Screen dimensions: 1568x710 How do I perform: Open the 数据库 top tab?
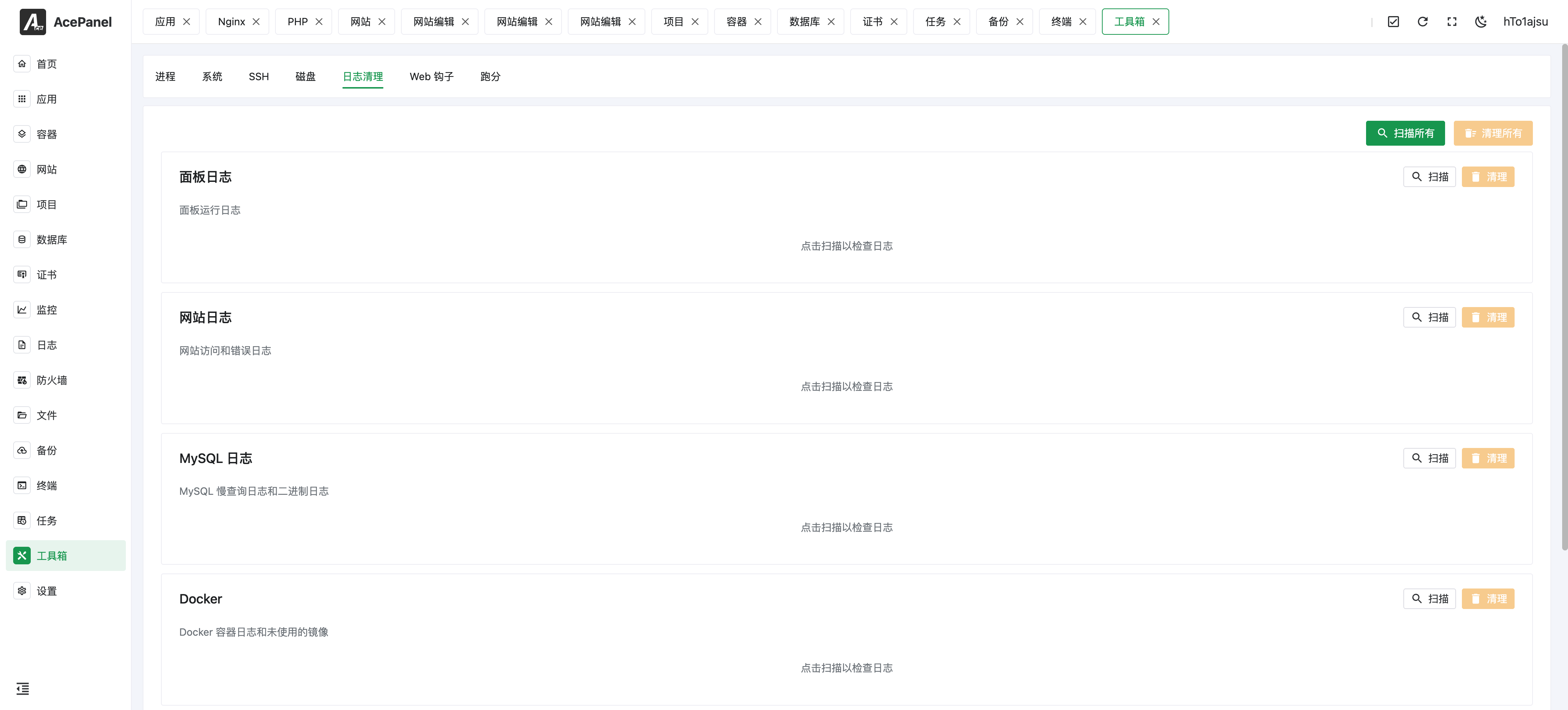point(804,22)
